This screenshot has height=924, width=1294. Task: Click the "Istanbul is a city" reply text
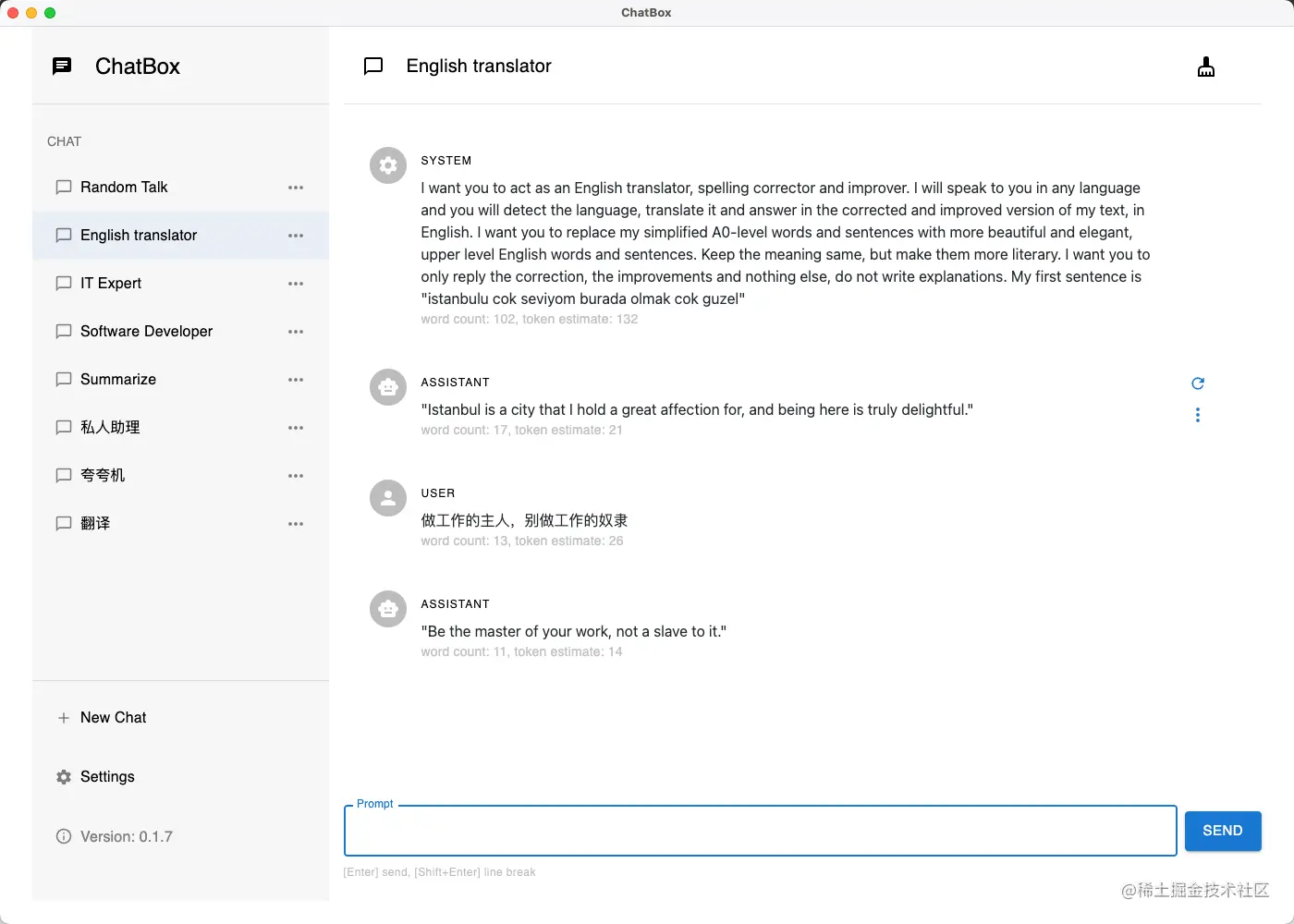[x=697, y=409]
